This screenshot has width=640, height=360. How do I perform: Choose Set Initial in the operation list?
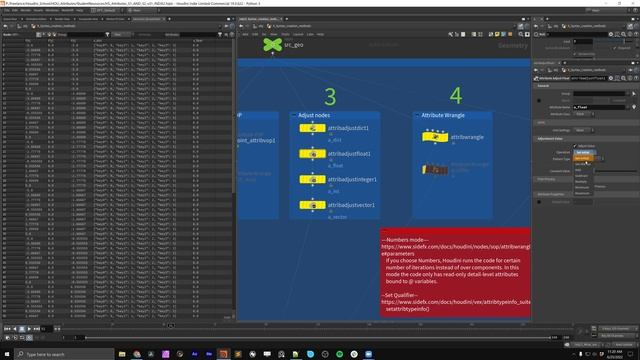[583, 158]
